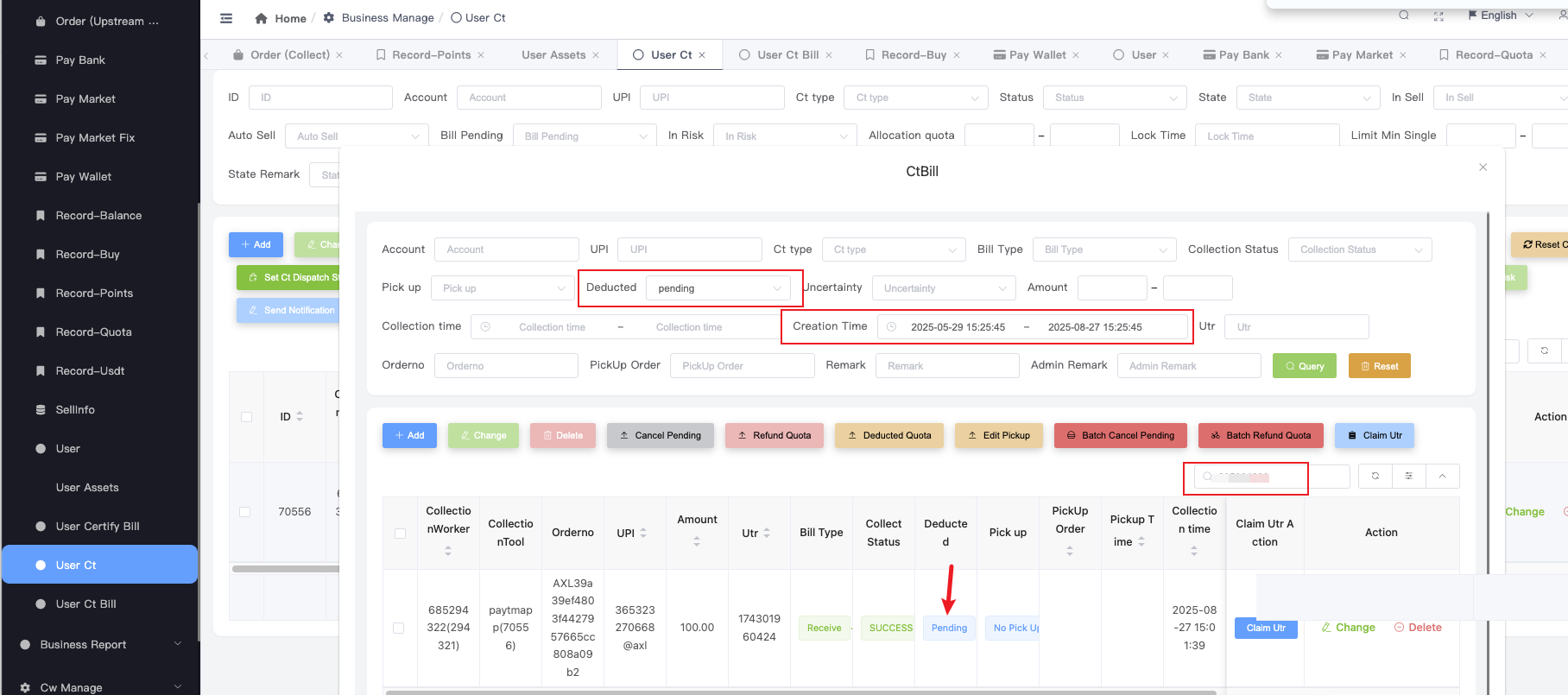Viewport: 1568px width, 695px height.
Task: Close the Record-Points tab
Action: coord(481,55)
